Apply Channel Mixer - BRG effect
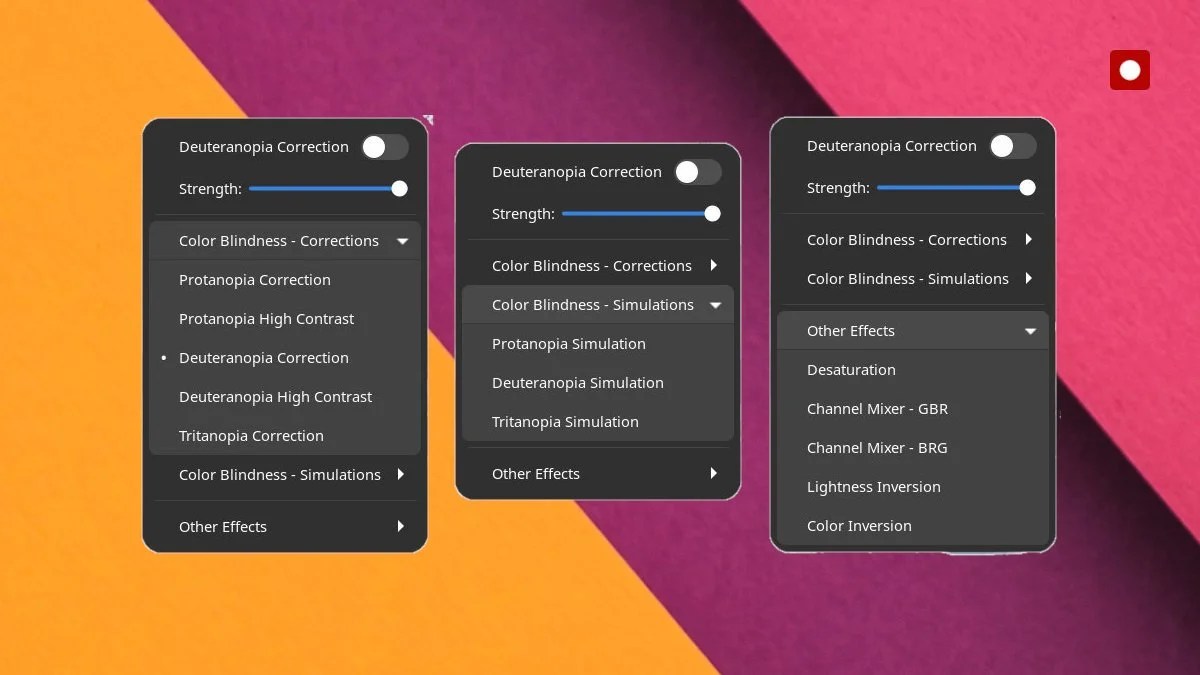 click(877, 447)
